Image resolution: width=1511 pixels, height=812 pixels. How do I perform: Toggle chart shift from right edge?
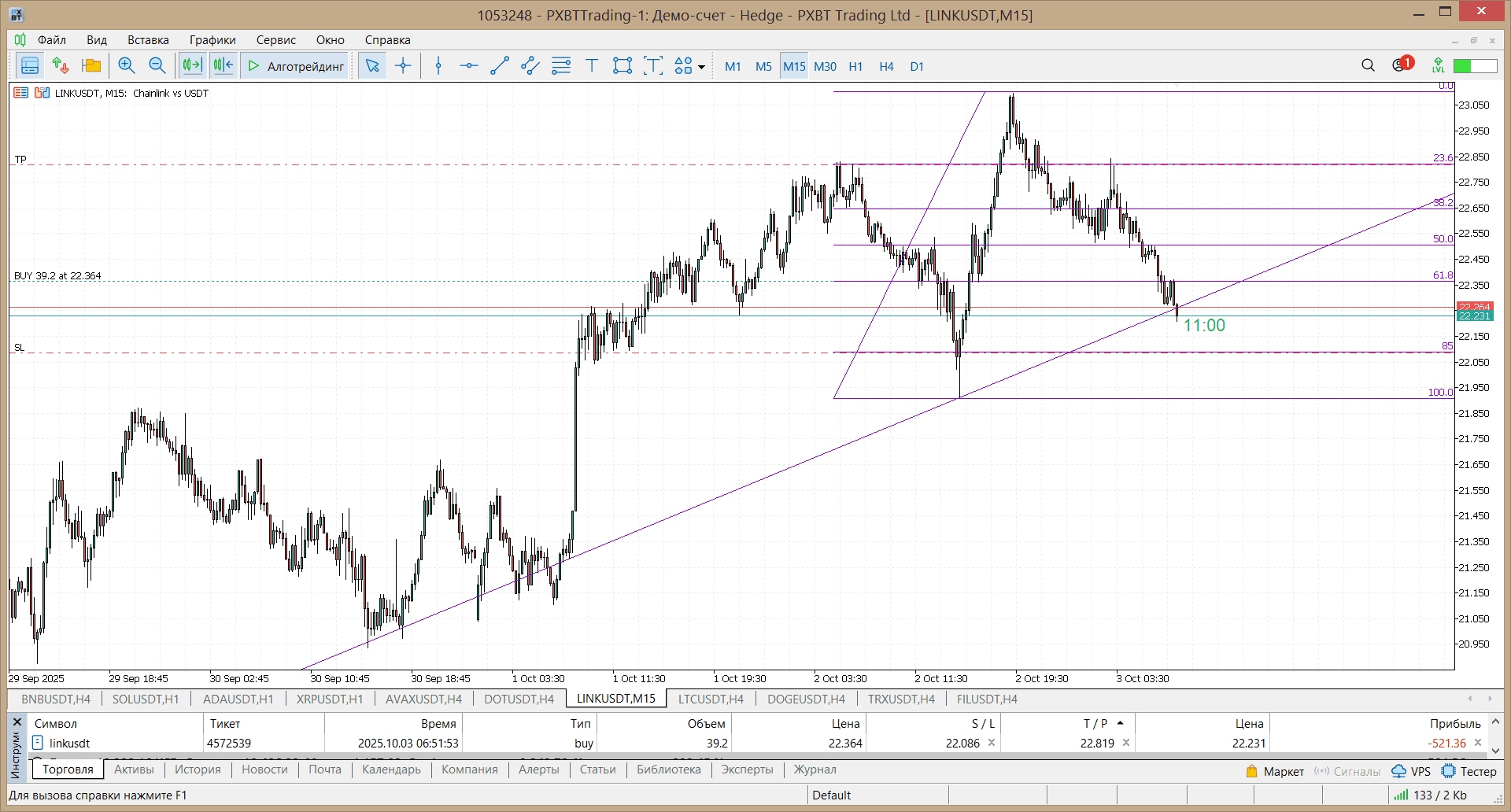point(224,66)
